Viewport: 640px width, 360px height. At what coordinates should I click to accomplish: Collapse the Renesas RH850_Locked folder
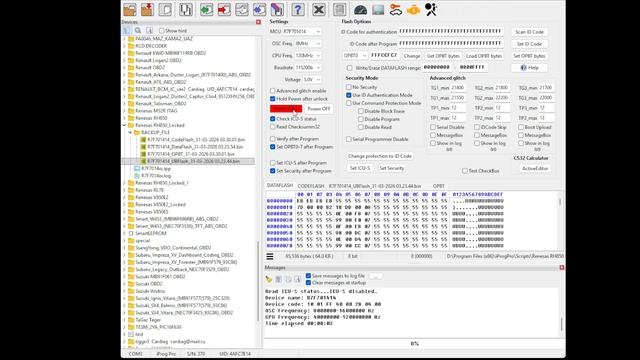coord(124,125)
